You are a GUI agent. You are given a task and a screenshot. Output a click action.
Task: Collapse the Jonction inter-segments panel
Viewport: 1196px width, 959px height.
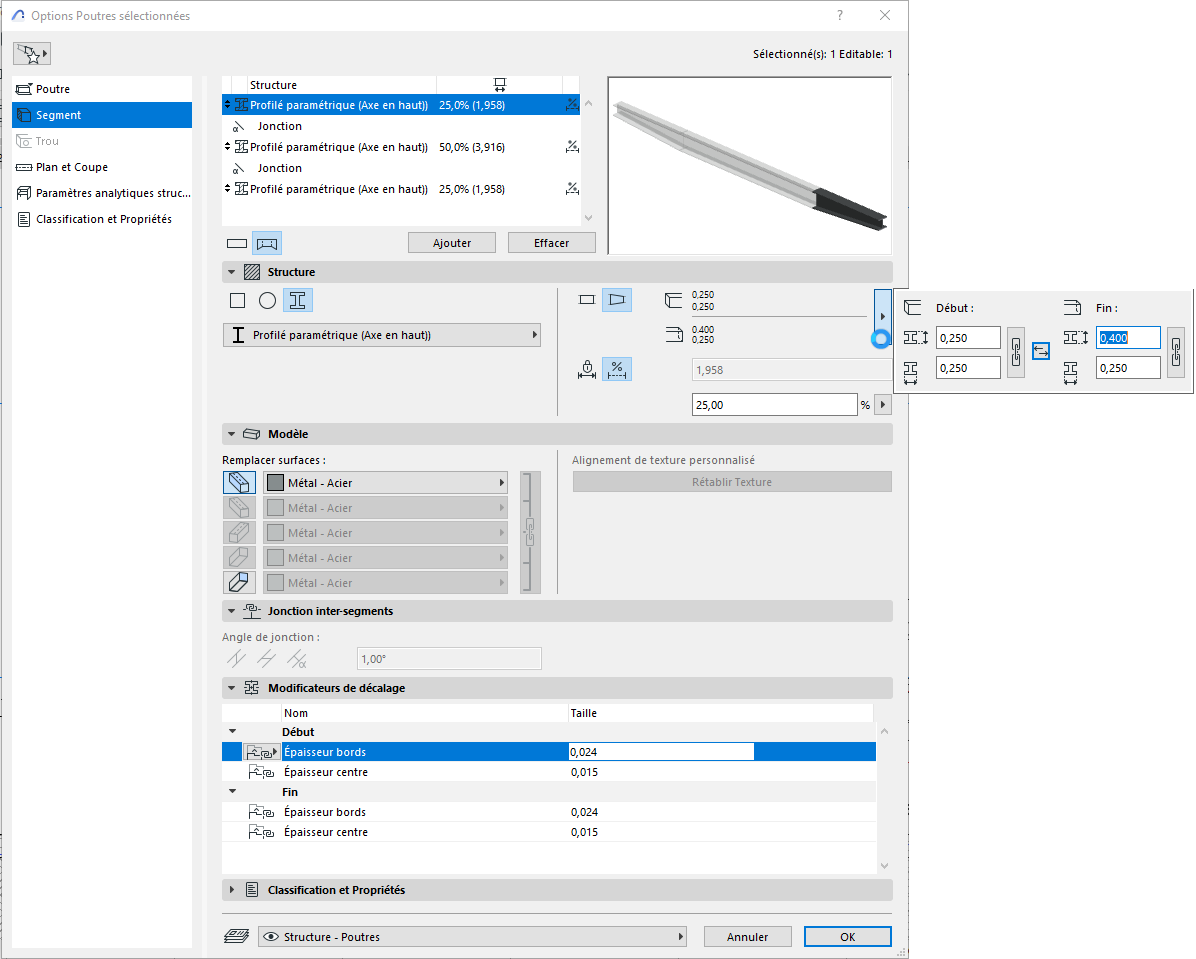coord(231,611)
